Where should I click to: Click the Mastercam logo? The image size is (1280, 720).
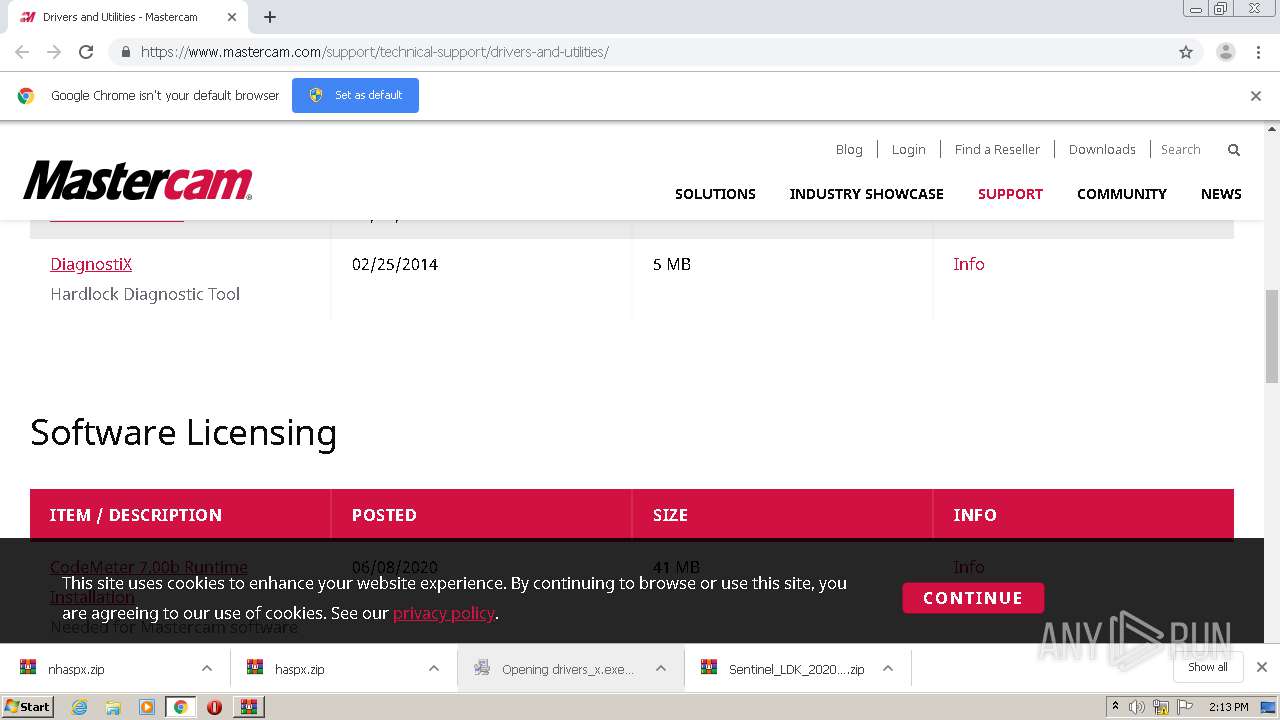tap(138, 181)
